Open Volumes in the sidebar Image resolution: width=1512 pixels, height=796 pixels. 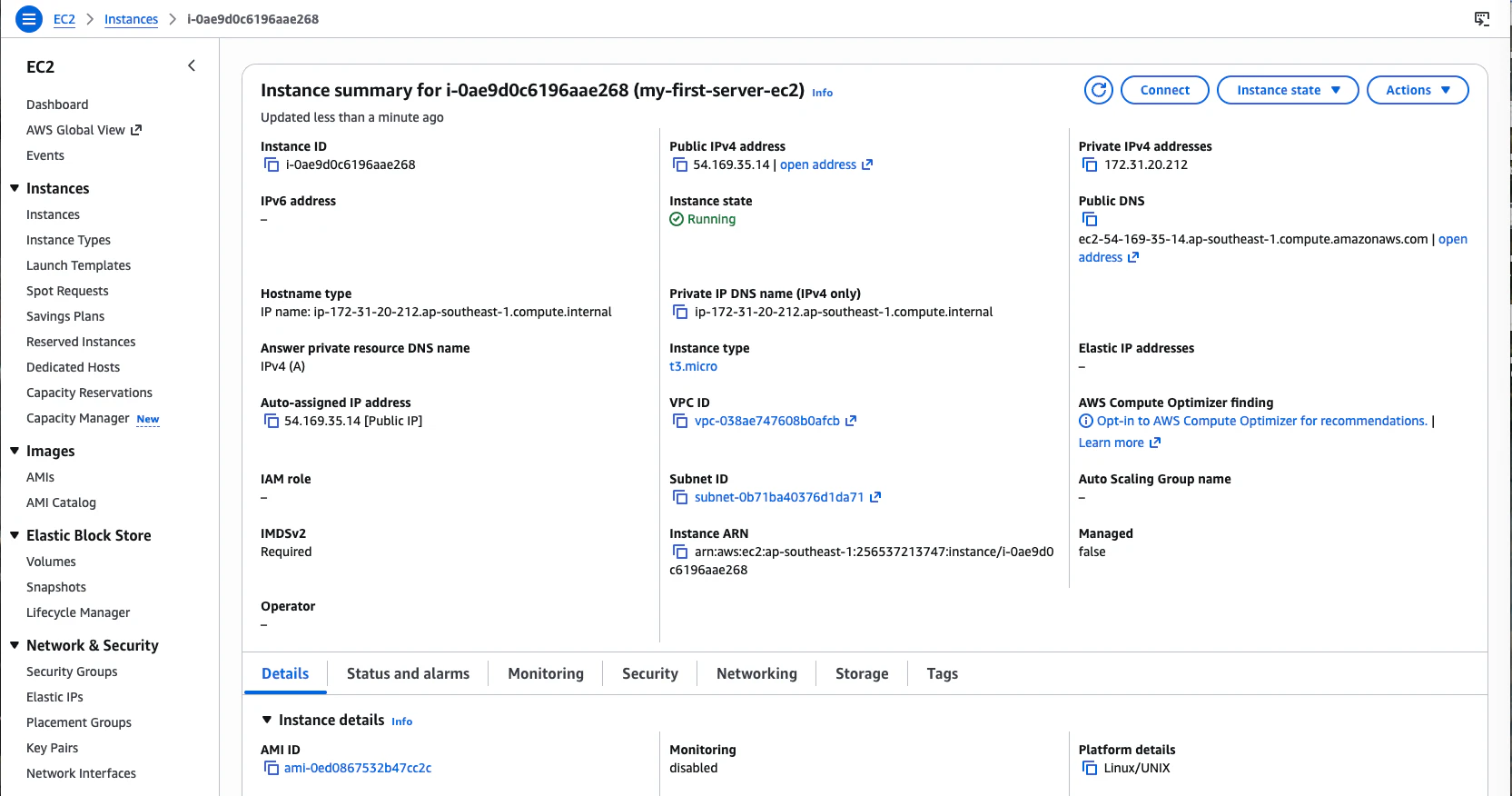(x=51, y=562)
